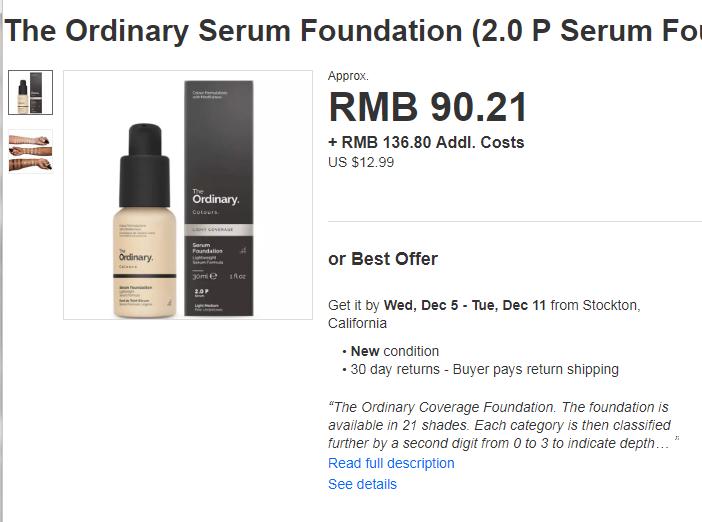The image size is (702, 522).
Task: Click the foundation bottle pump in image
Action: [x=144, y=165]
